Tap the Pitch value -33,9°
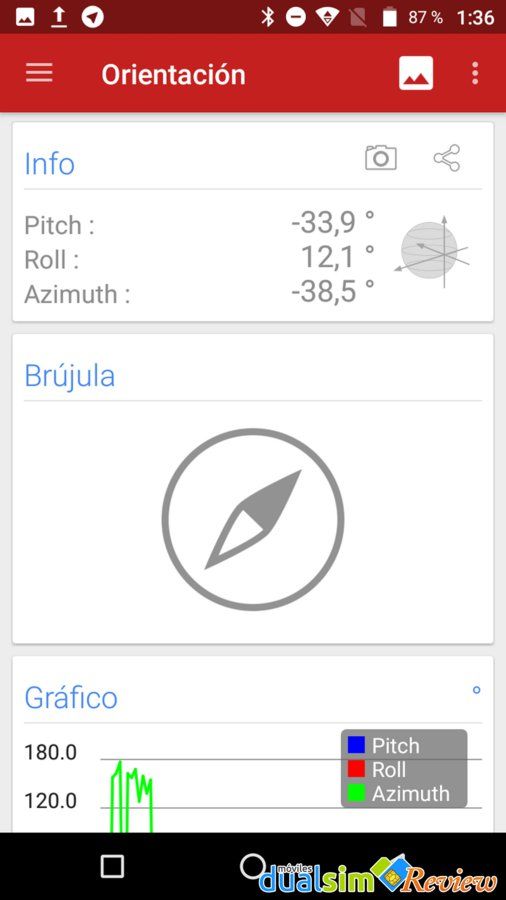The image size is (506, 900). 333,223
